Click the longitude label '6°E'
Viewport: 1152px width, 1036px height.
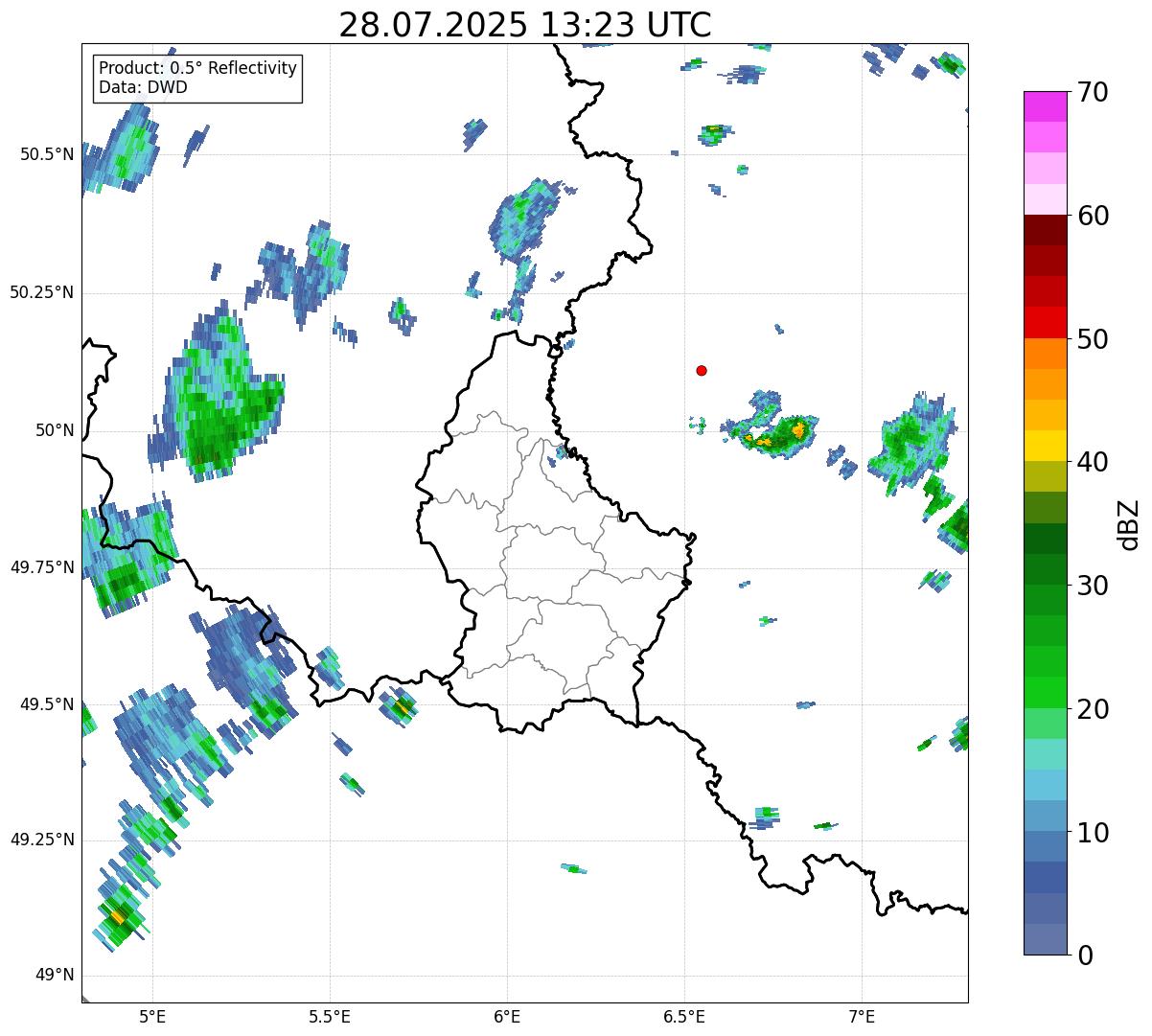(x=507, y=1016)
